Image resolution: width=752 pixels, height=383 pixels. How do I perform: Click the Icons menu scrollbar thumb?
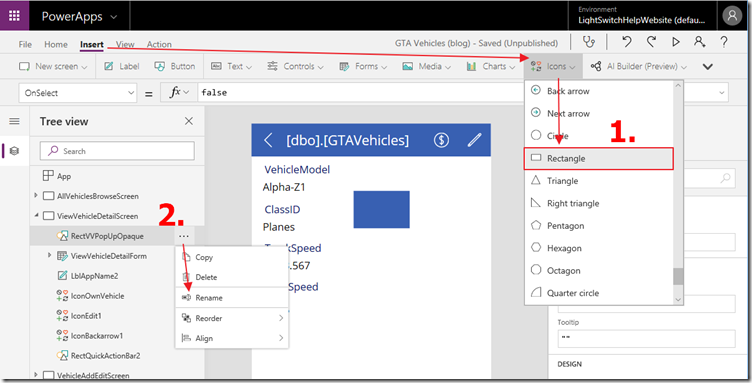pyautogui.click(x=678, y=276)
